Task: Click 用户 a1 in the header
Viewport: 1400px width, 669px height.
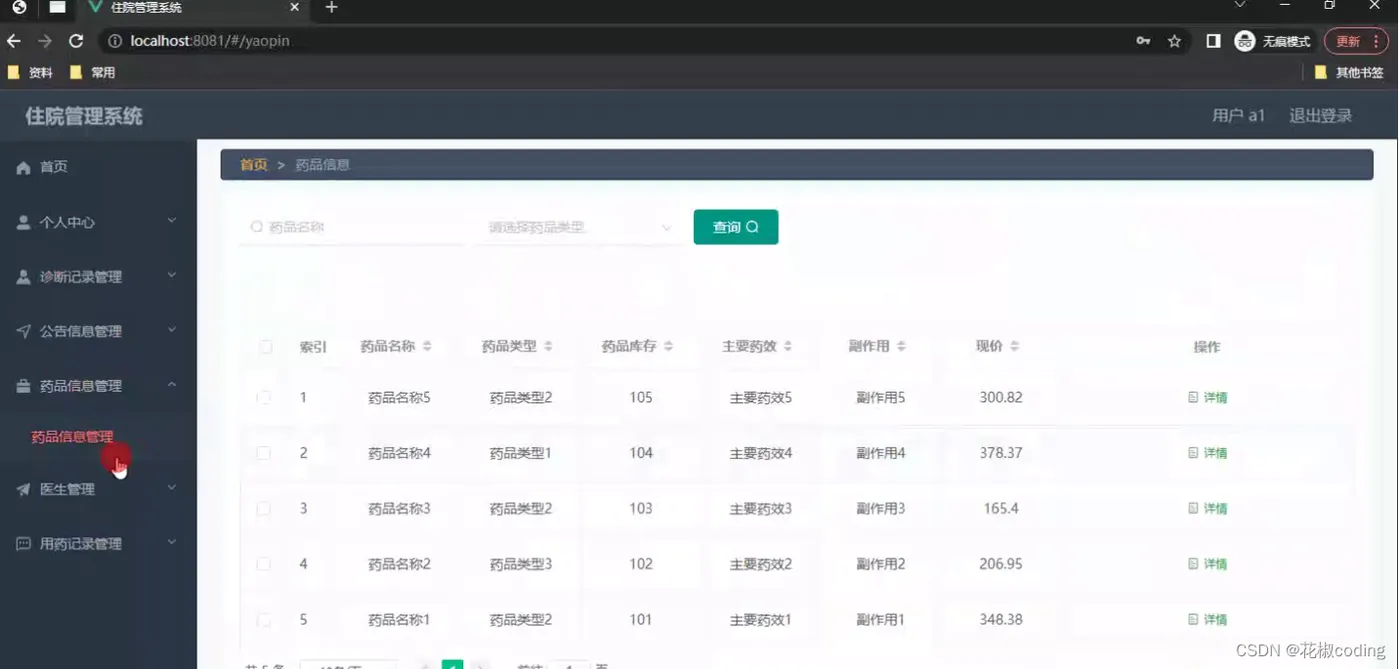Action: pos(1238,116)
